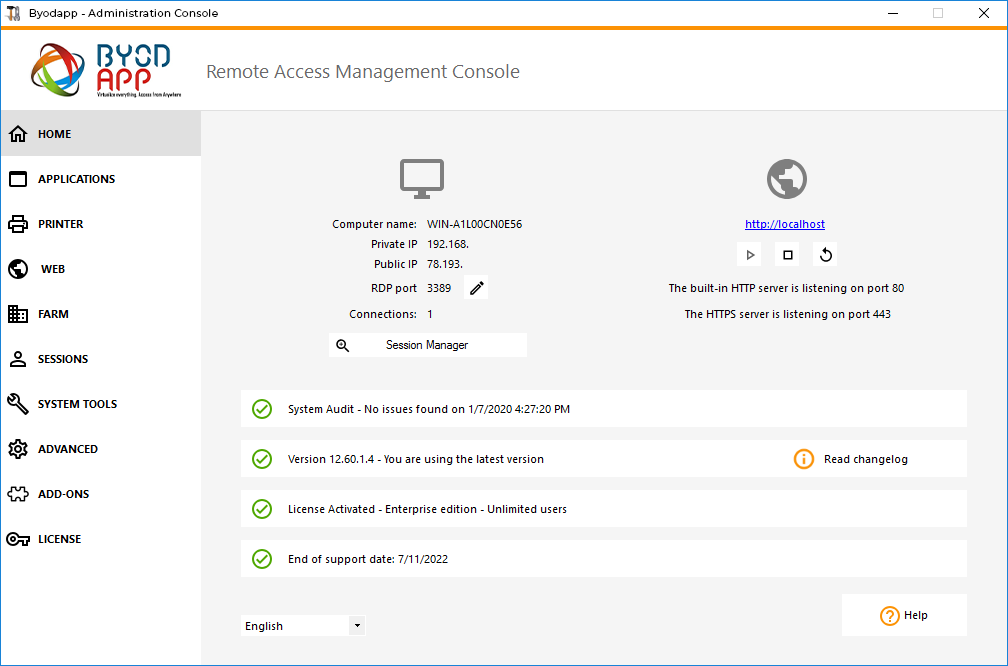Click the key icon beside LICENSE

(18, 539)
